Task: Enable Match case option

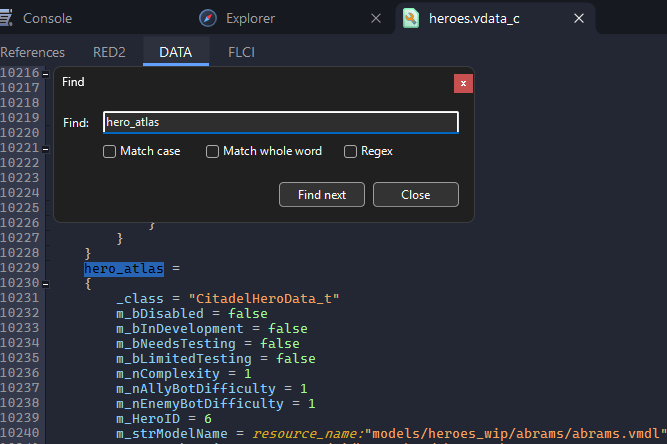Action: click(x=109, y=151)
